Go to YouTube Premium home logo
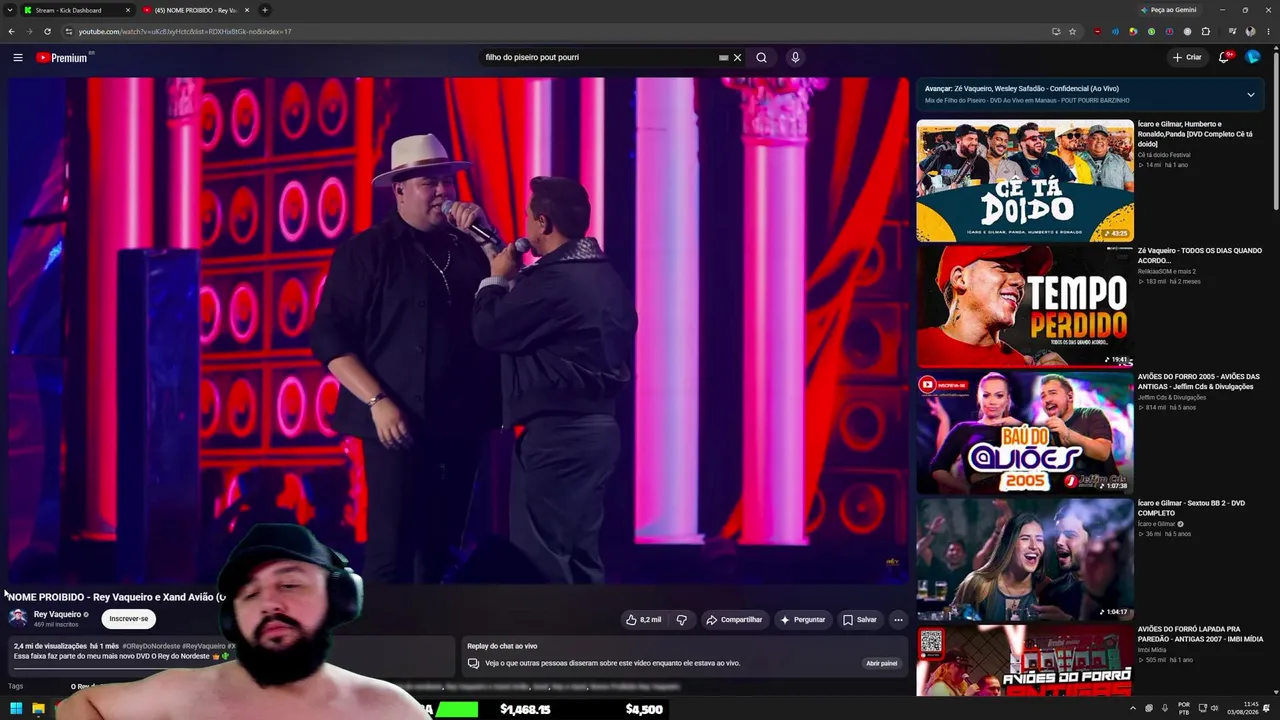 pyautogui.click(x=64, y=58)
